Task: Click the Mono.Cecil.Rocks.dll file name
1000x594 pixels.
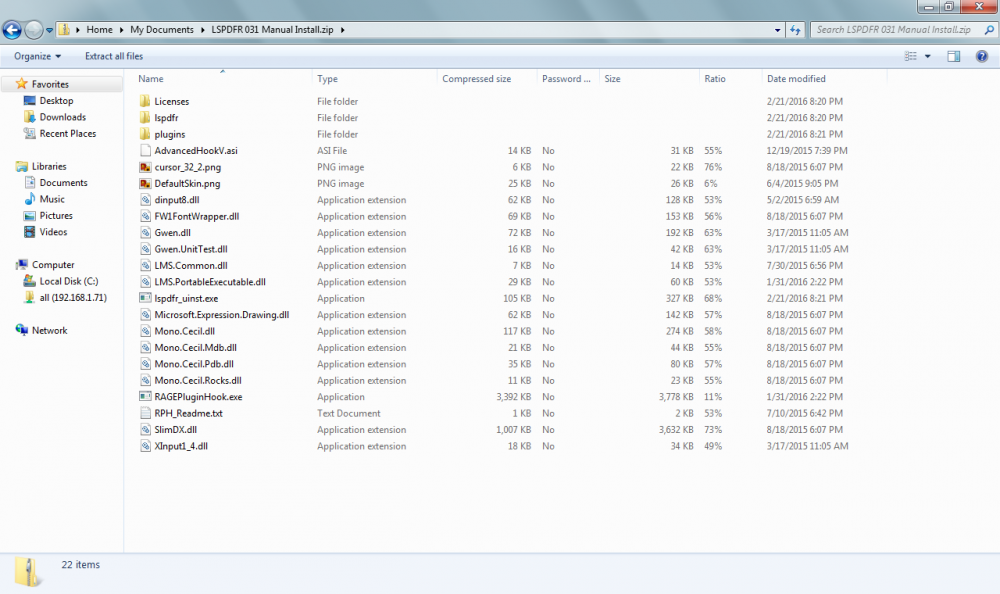Action: tap(198, 381)
